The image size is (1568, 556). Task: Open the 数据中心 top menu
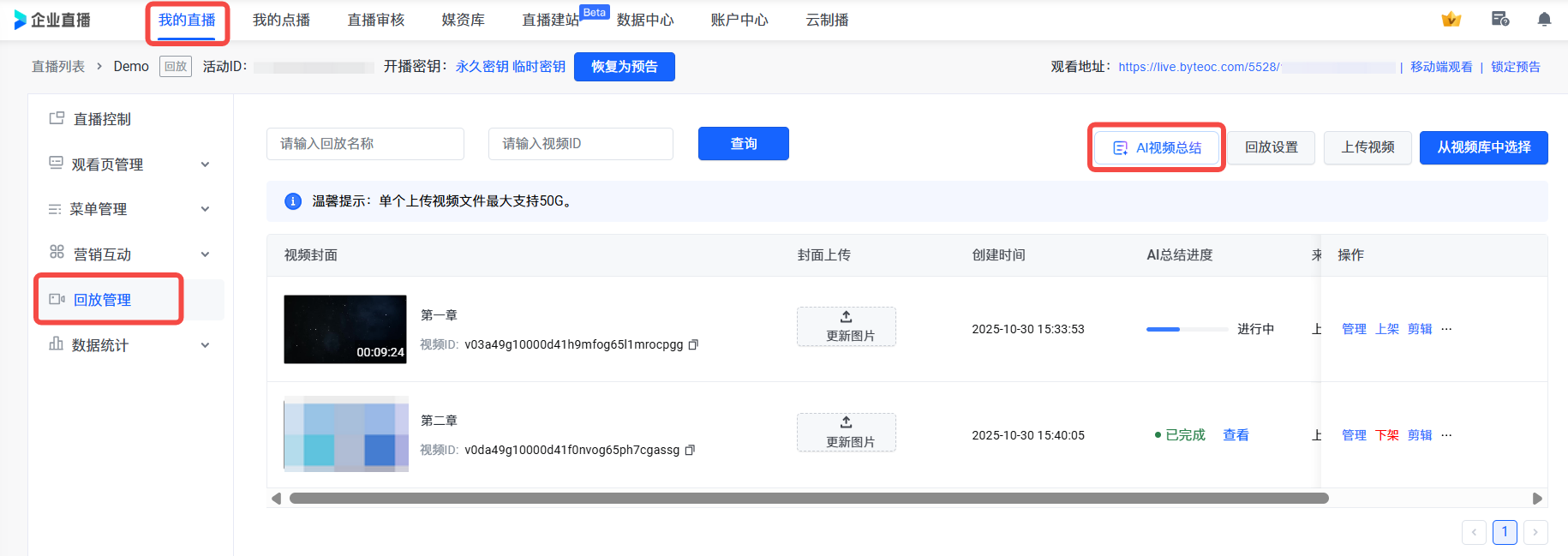click(x=644, y=20)
